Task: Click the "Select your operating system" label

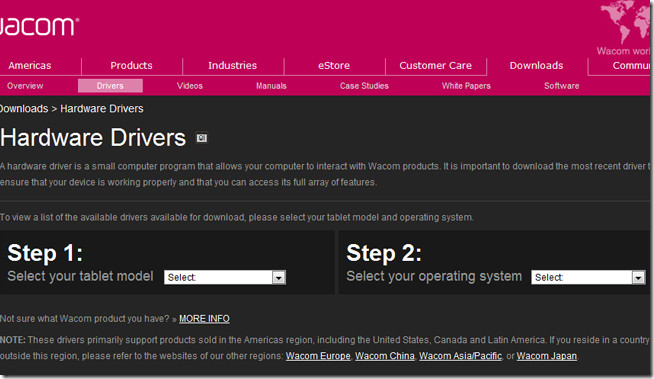Action: point(434,276)
